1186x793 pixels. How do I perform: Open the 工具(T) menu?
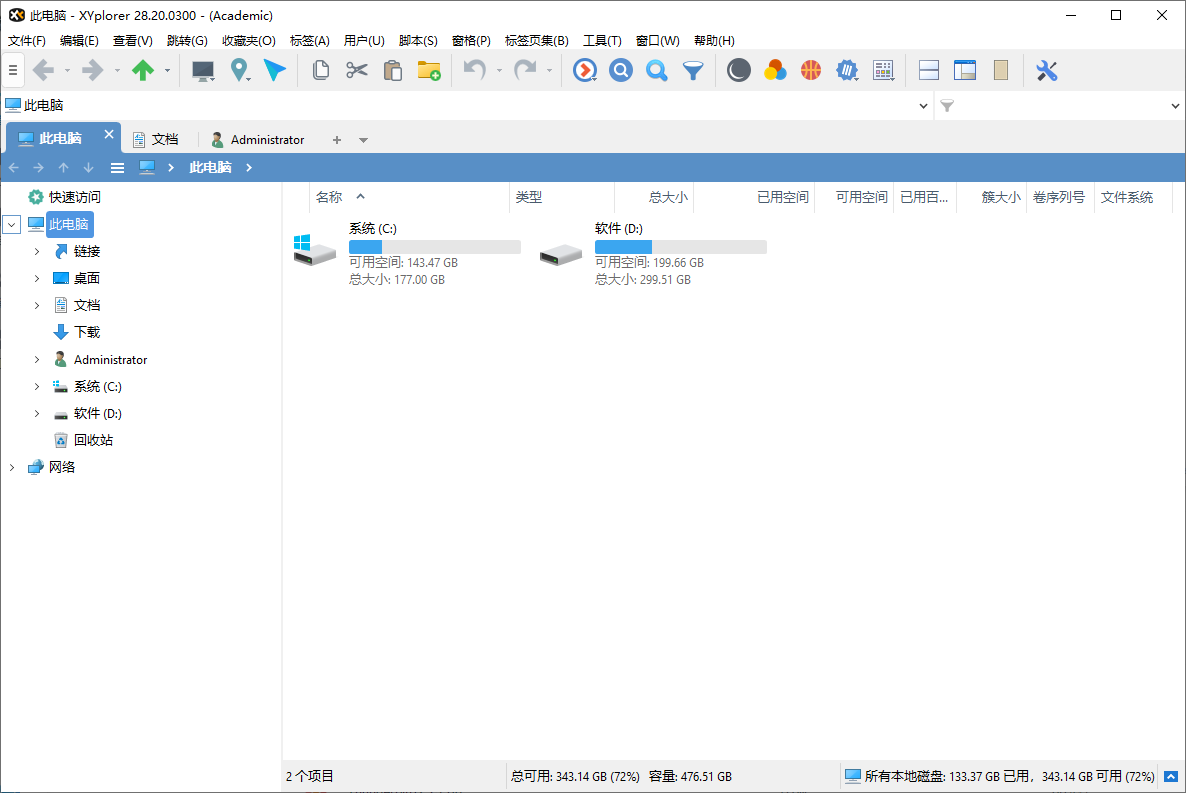[x=602, y=40]
